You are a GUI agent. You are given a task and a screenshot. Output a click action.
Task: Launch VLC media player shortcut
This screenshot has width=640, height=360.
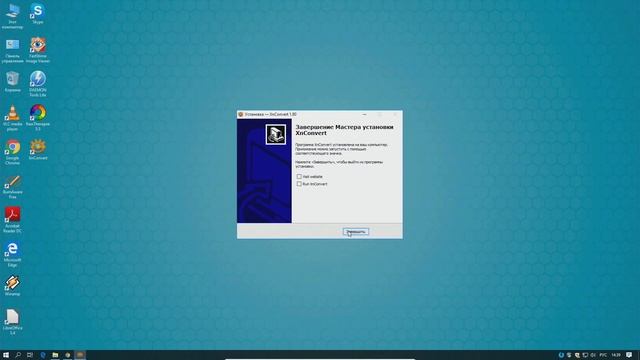click(12, 118)
